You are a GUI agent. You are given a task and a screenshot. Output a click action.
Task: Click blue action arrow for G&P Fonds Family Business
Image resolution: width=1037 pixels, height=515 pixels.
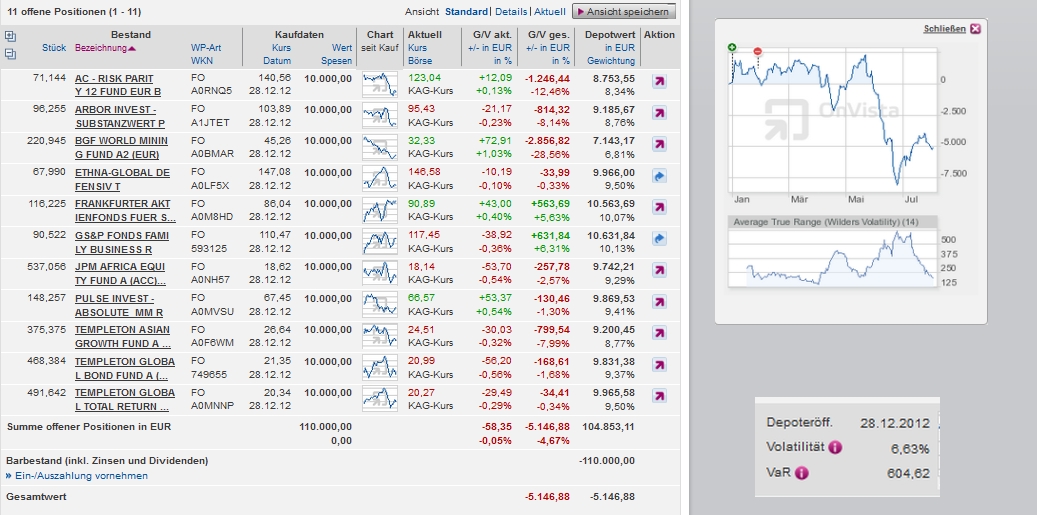659,239
